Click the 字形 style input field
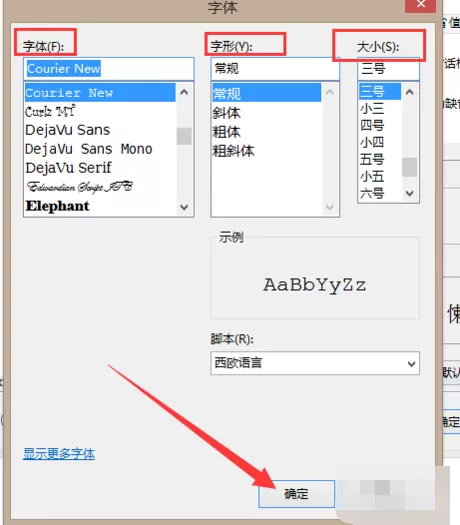 coord(275,69)
